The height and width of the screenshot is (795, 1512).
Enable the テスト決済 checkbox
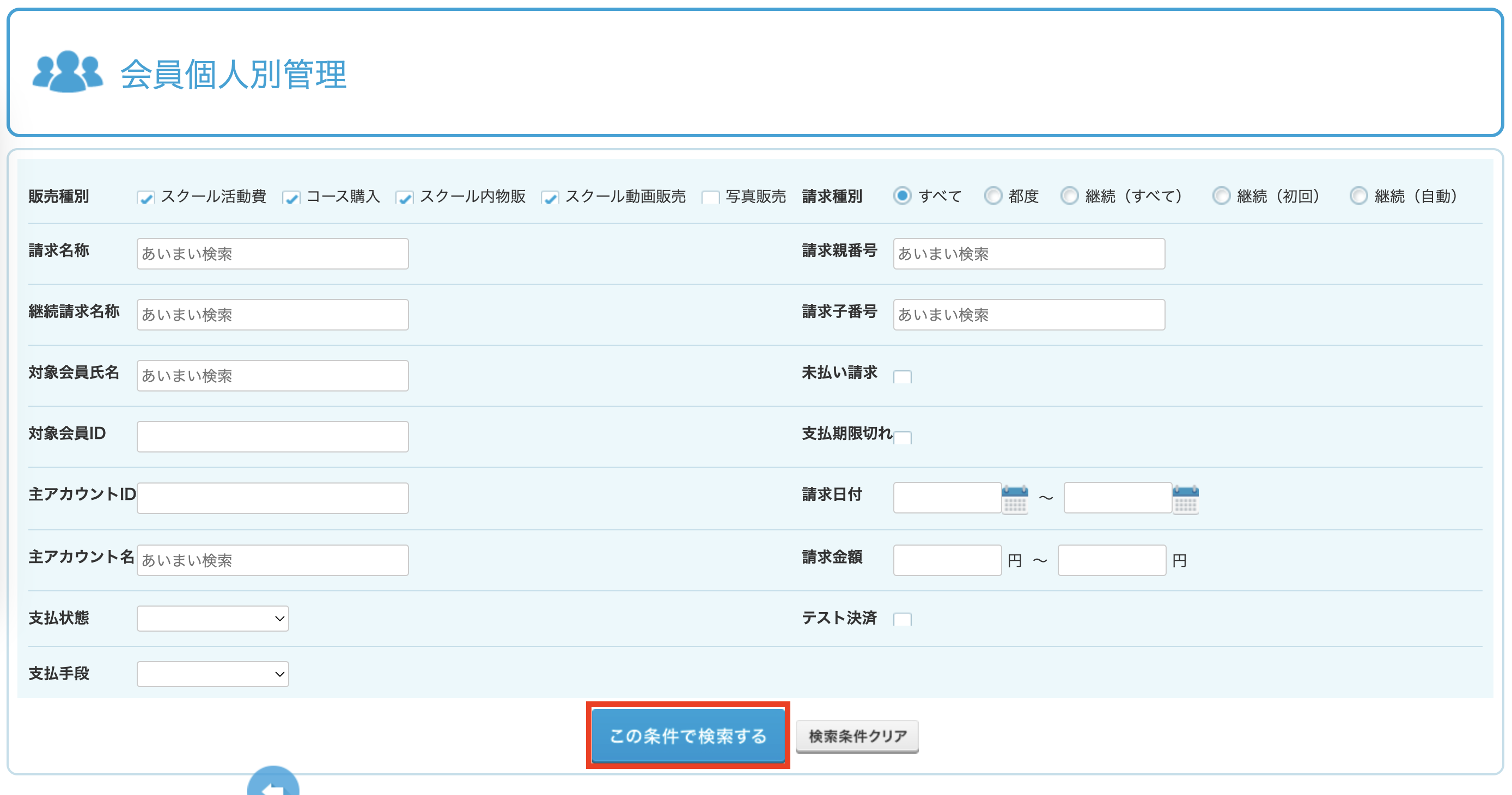(x=902, y=619)
